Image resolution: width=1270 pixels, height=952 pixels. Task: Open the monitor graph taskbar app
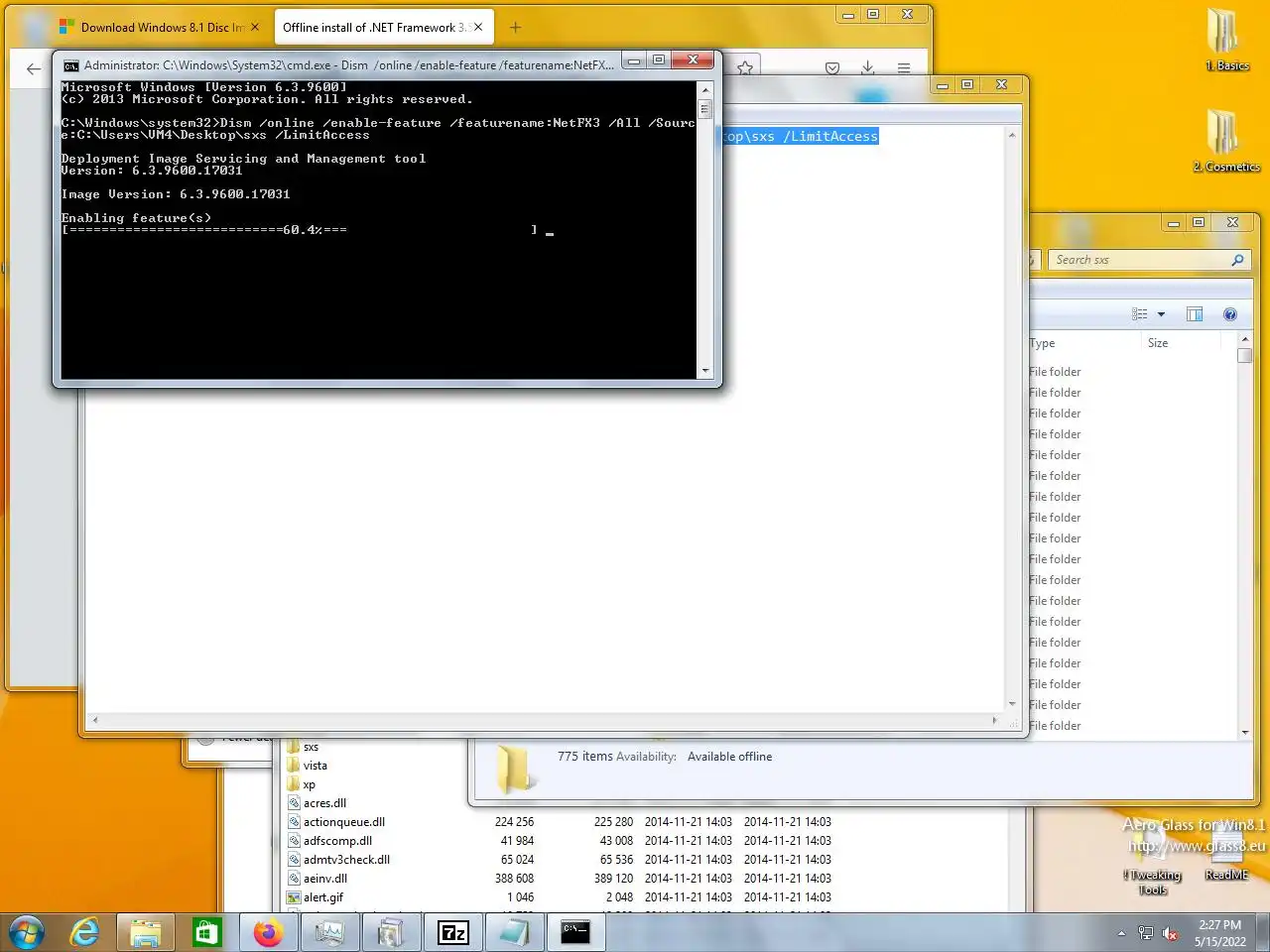pyautogui.click(x=329, y=933)
